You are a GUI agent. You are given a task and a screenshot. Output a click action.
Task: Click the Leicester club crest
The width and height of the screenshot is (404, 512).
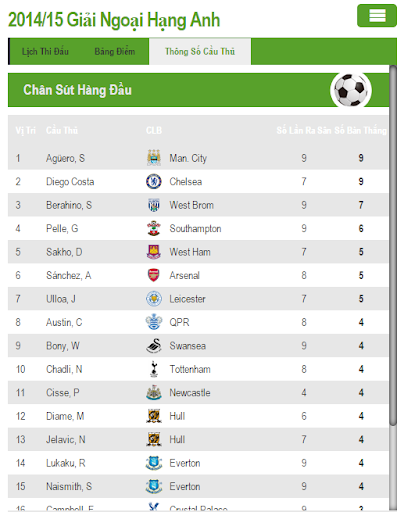154,299
